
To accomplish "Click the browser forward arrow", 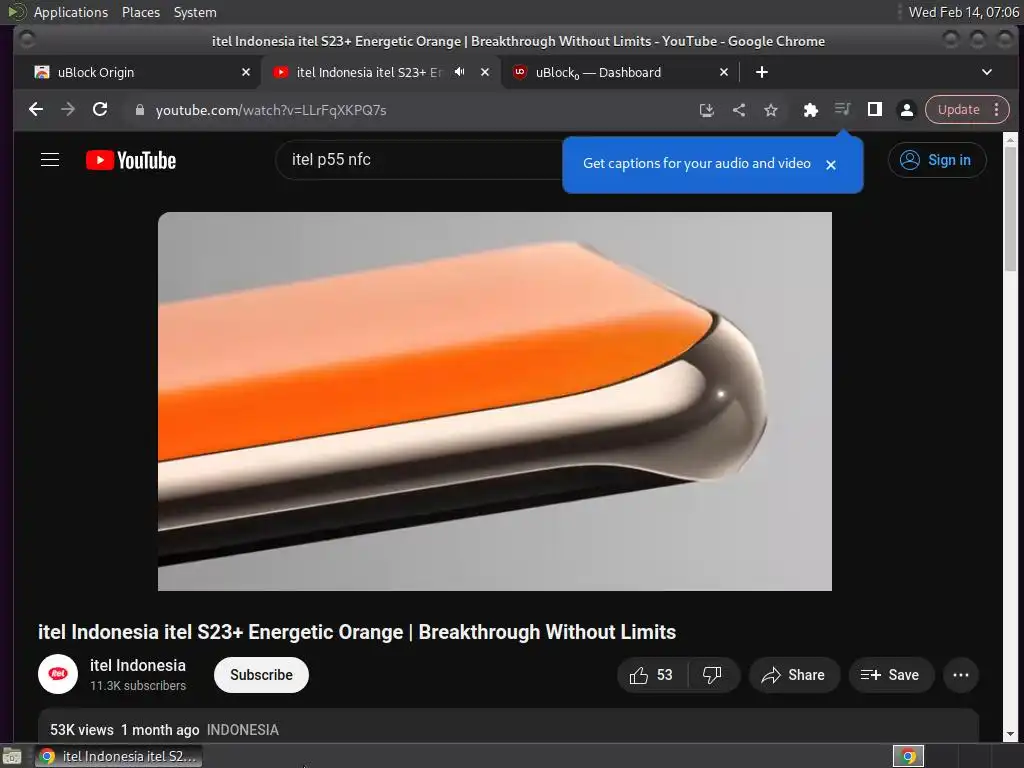I will tap(68, 110).
